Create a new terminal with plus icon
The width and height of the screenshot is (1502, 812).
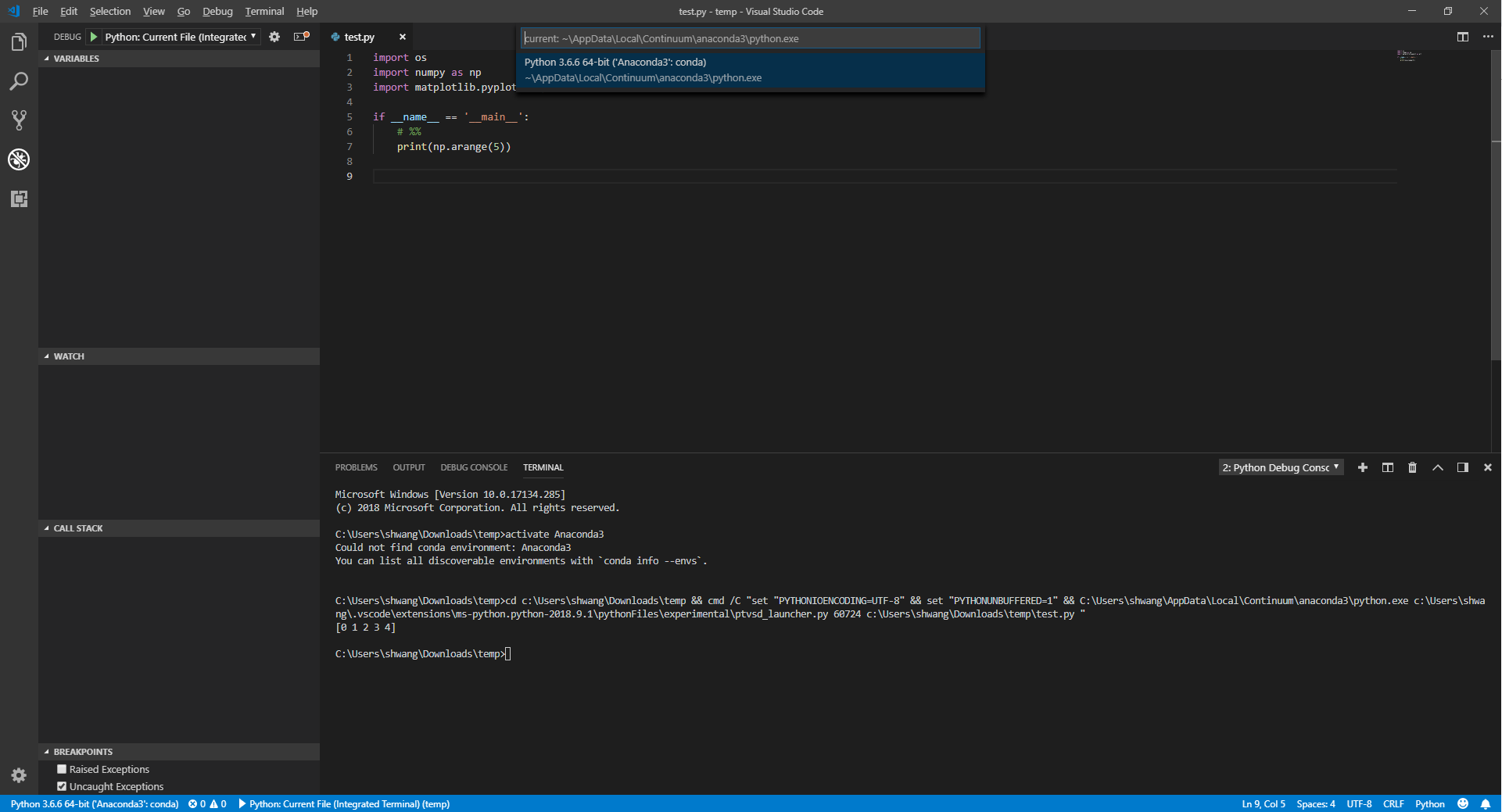coord(1363,467)
